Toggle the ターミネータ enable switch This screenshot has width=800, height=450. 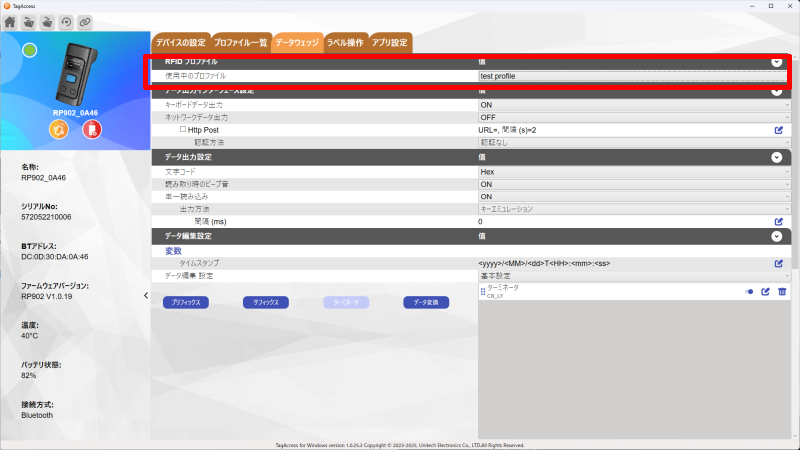tap(749, 292)
